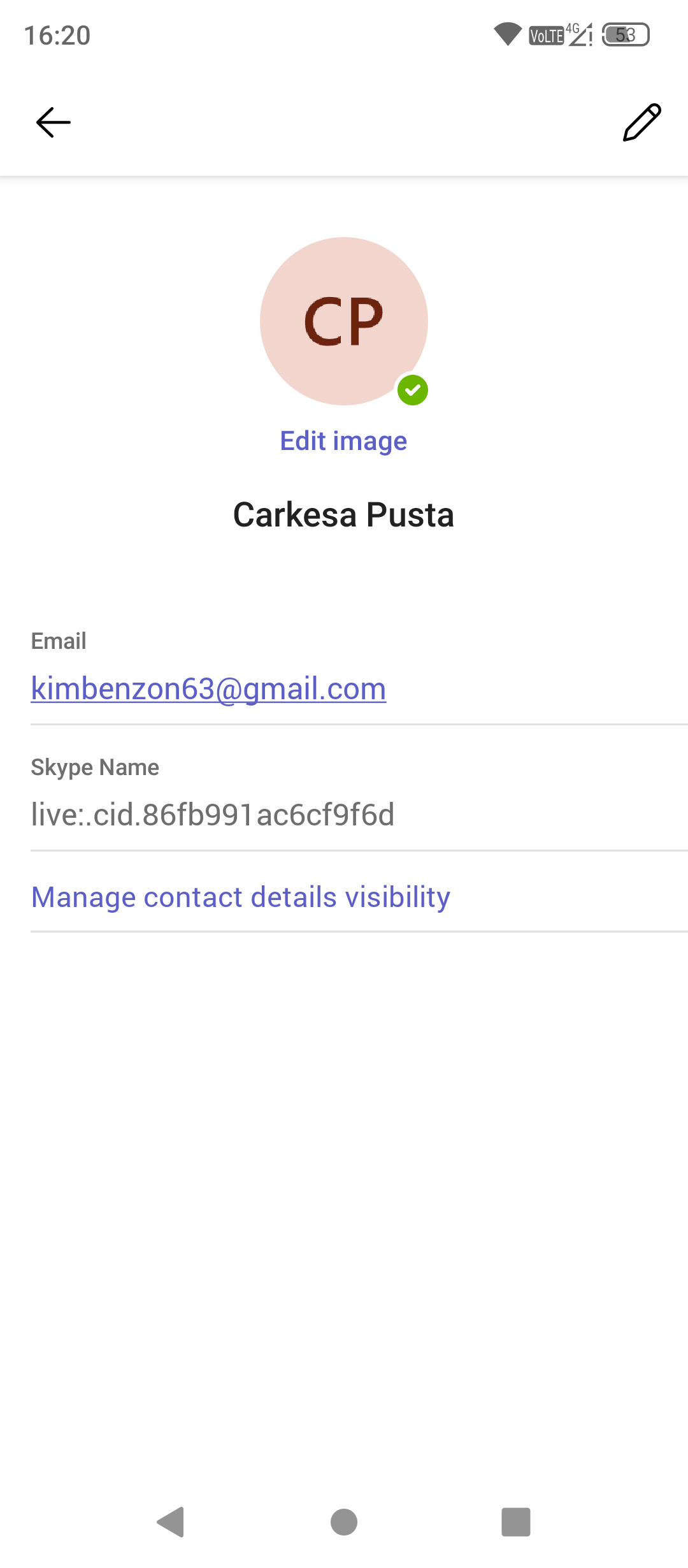Screen dimensions: 688x1568
Task: Tap the 4G signal strength icon
Action: [x=580, y=34]
